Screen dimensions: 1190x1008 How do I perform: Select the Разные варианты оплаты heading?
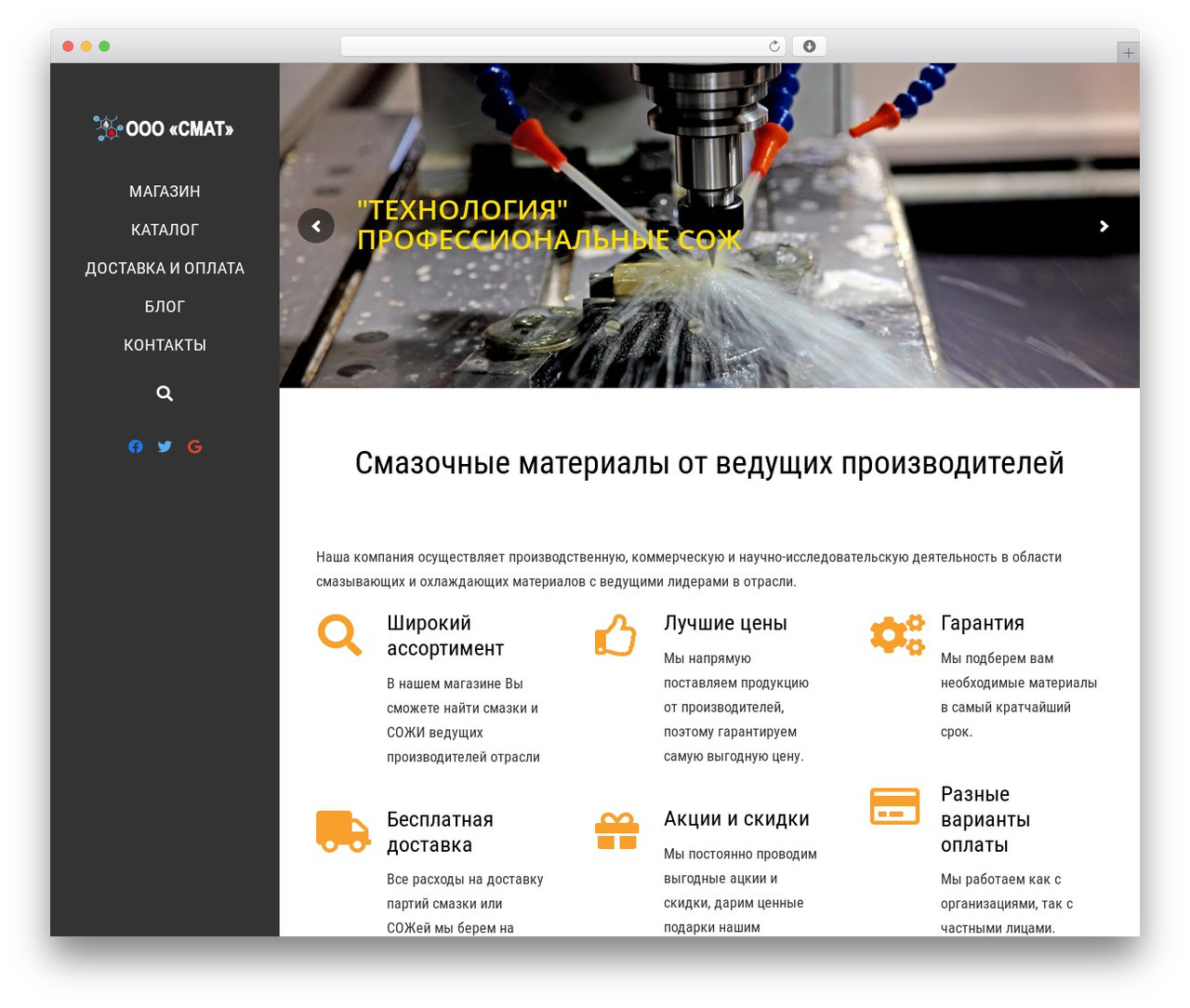click(985, 819)
